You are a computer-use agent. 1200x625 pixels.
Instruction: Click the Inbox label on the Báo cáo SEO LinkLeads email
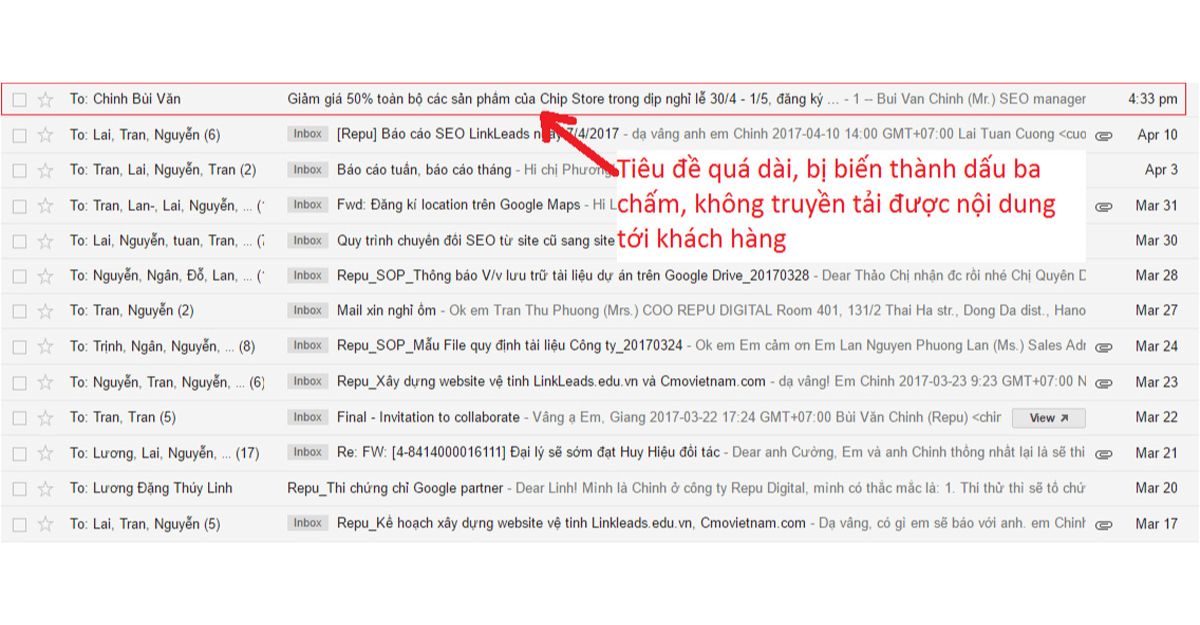(307, 134)
